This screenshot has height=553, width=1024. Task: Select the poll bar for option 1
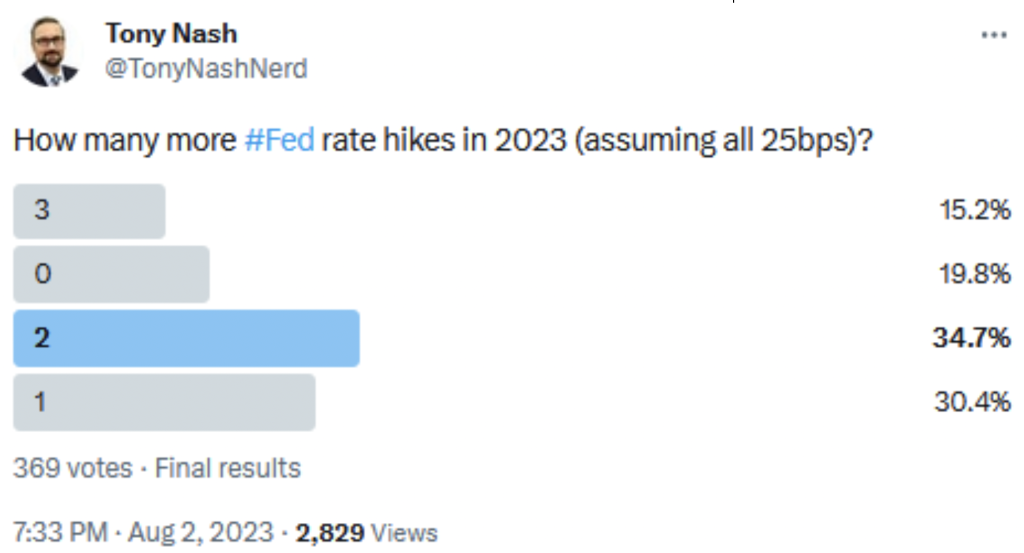(x=164, y=402)
